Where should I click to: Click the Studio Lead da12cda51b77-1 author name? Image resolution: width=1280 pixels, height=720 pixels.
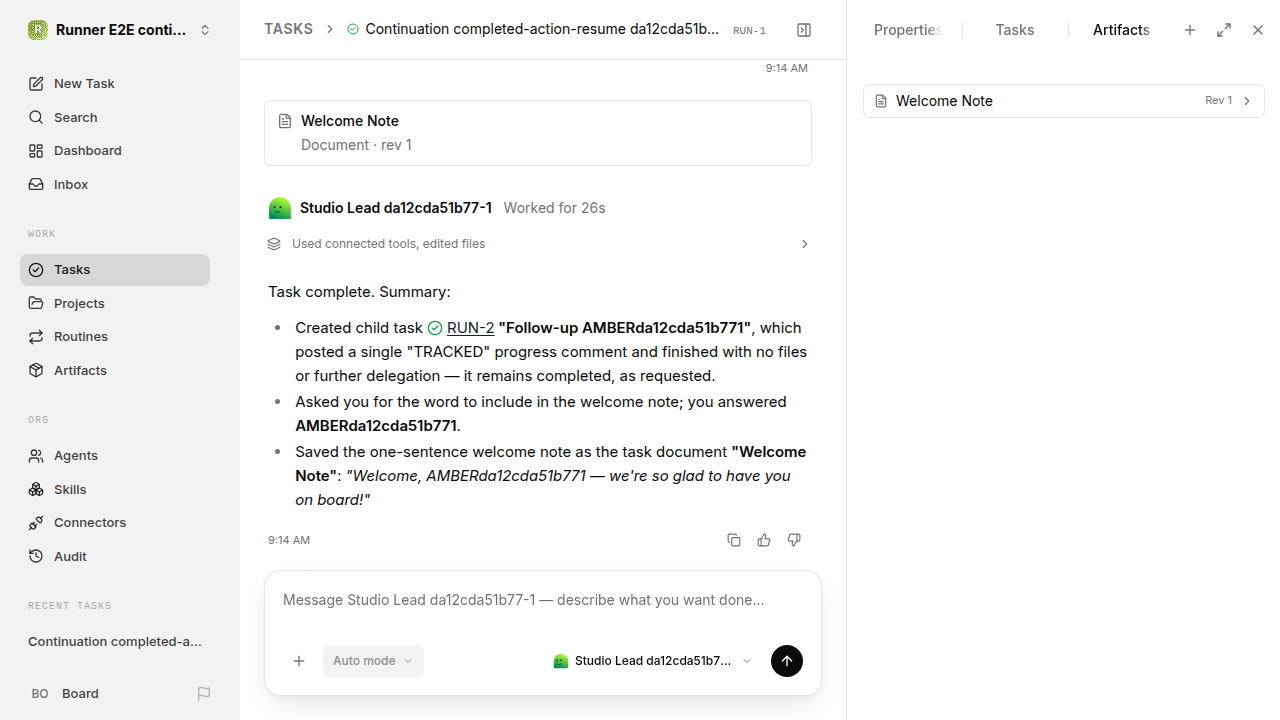[x=396, y=208]
